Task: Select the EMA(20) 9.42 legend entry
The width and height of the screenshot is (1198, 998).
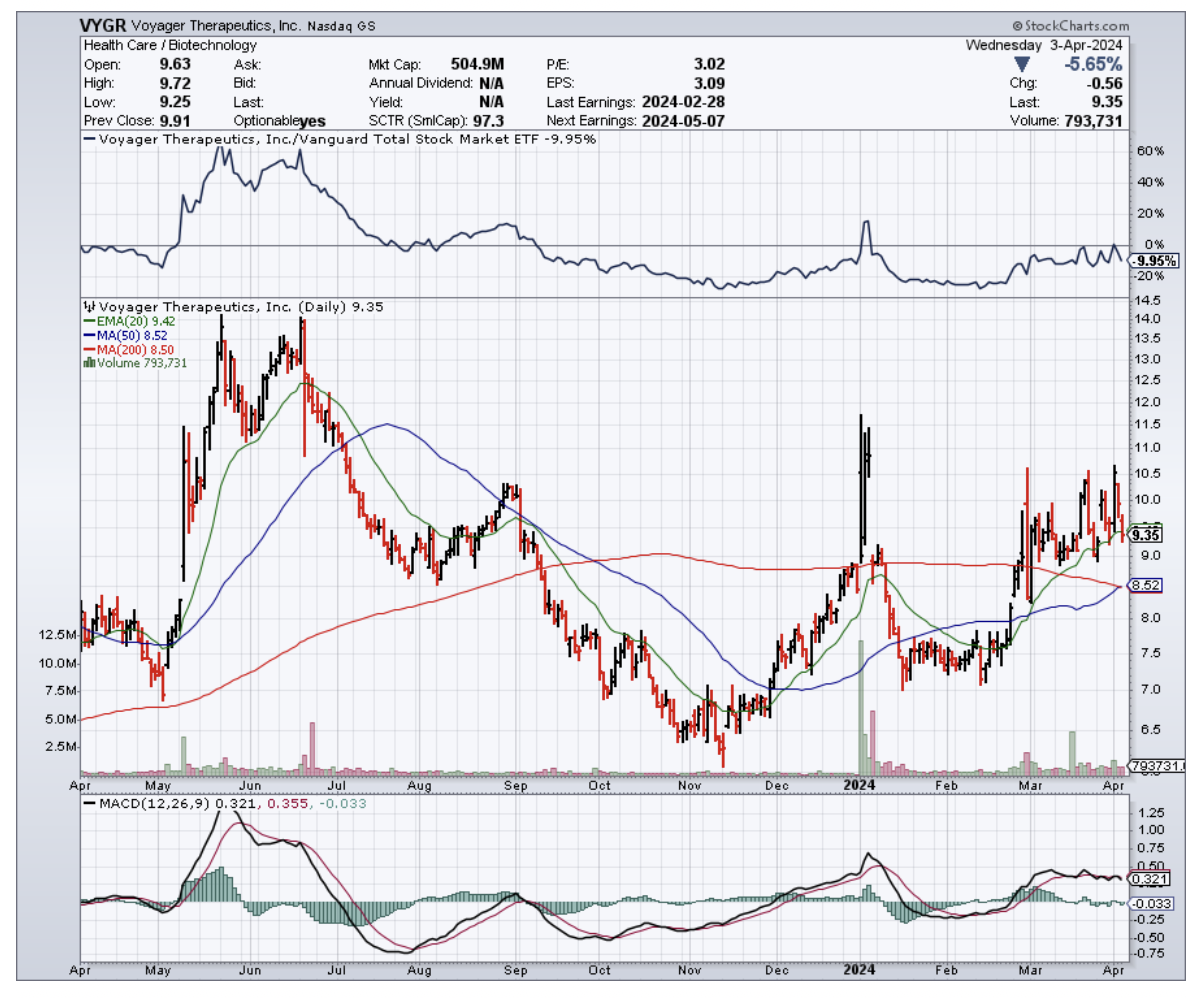Action: pyautogui.click(x=123, y=321)
